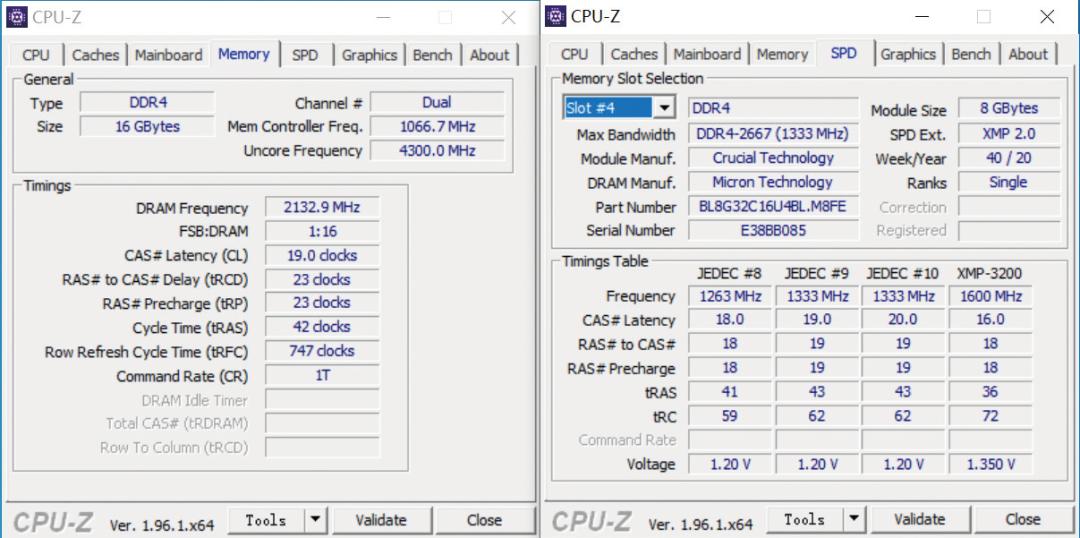Open Tools dropdown arrow in the right window
The width and height of the screenshot is (1080, 538).
853,519
